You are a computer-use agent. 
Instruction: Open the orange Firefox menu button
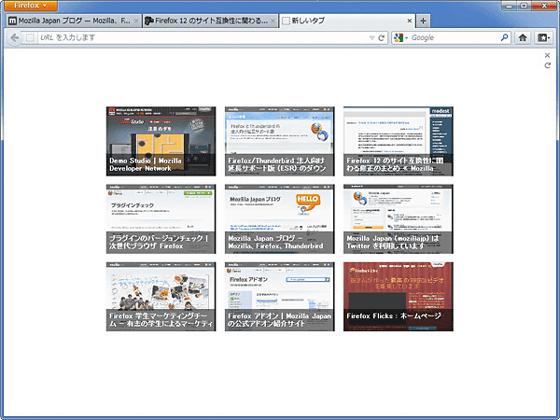(x=31, y=5)
